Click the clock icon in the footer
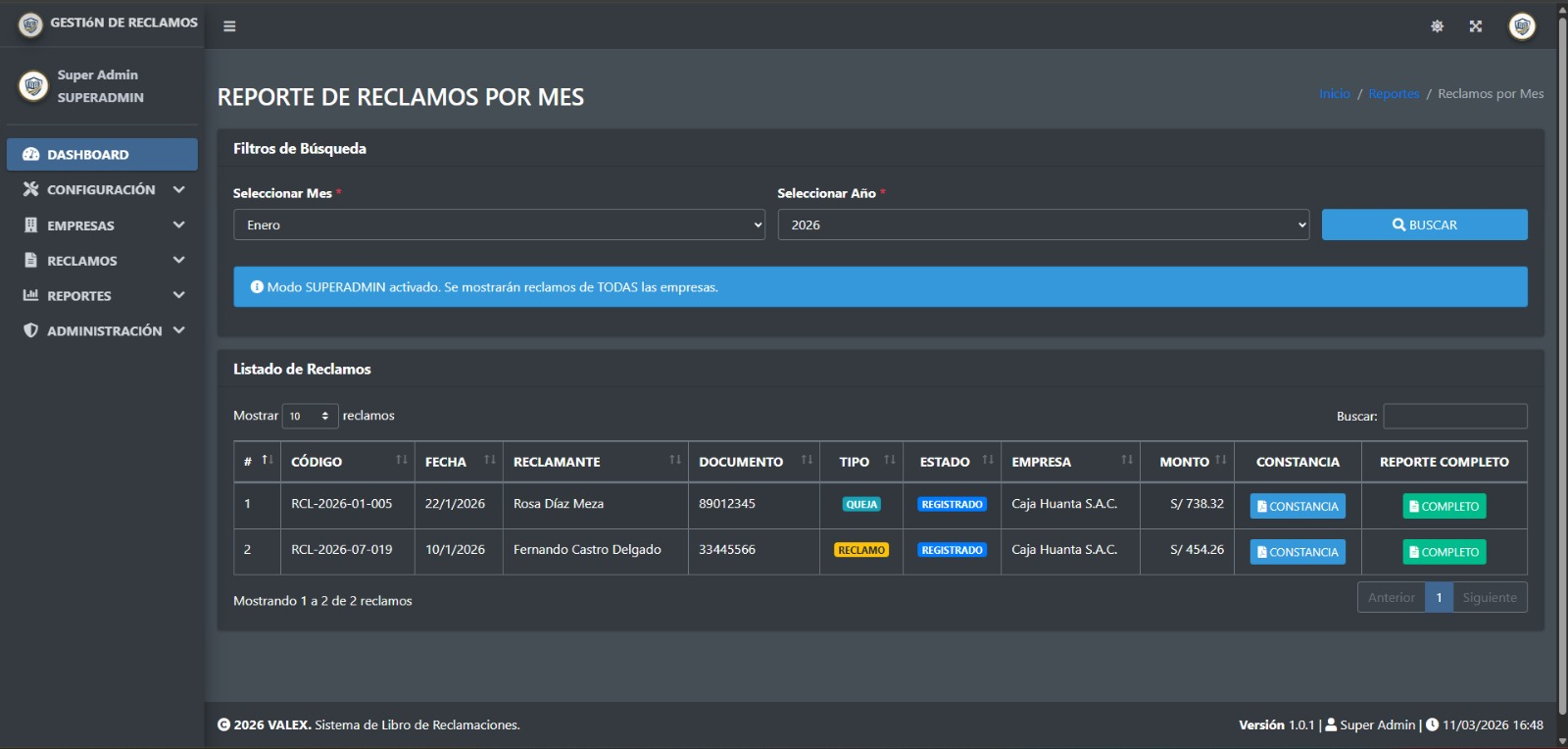The height and width of the screenshot is (749, 1568). (1432, 724)
